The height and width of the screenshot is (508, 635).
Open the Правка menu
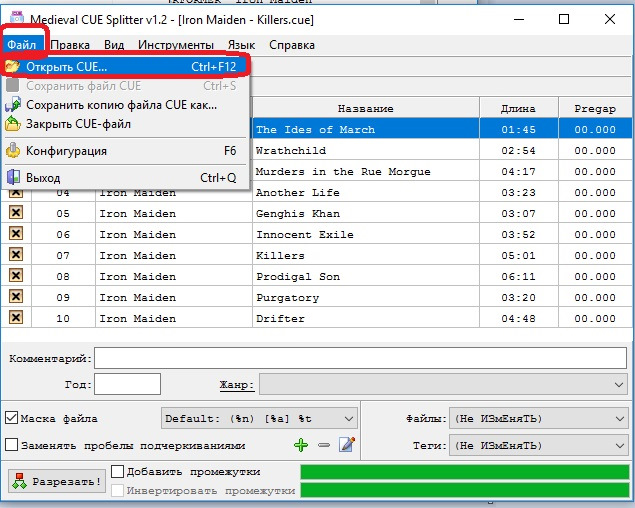pyautogui.click(x=70, y=45)
